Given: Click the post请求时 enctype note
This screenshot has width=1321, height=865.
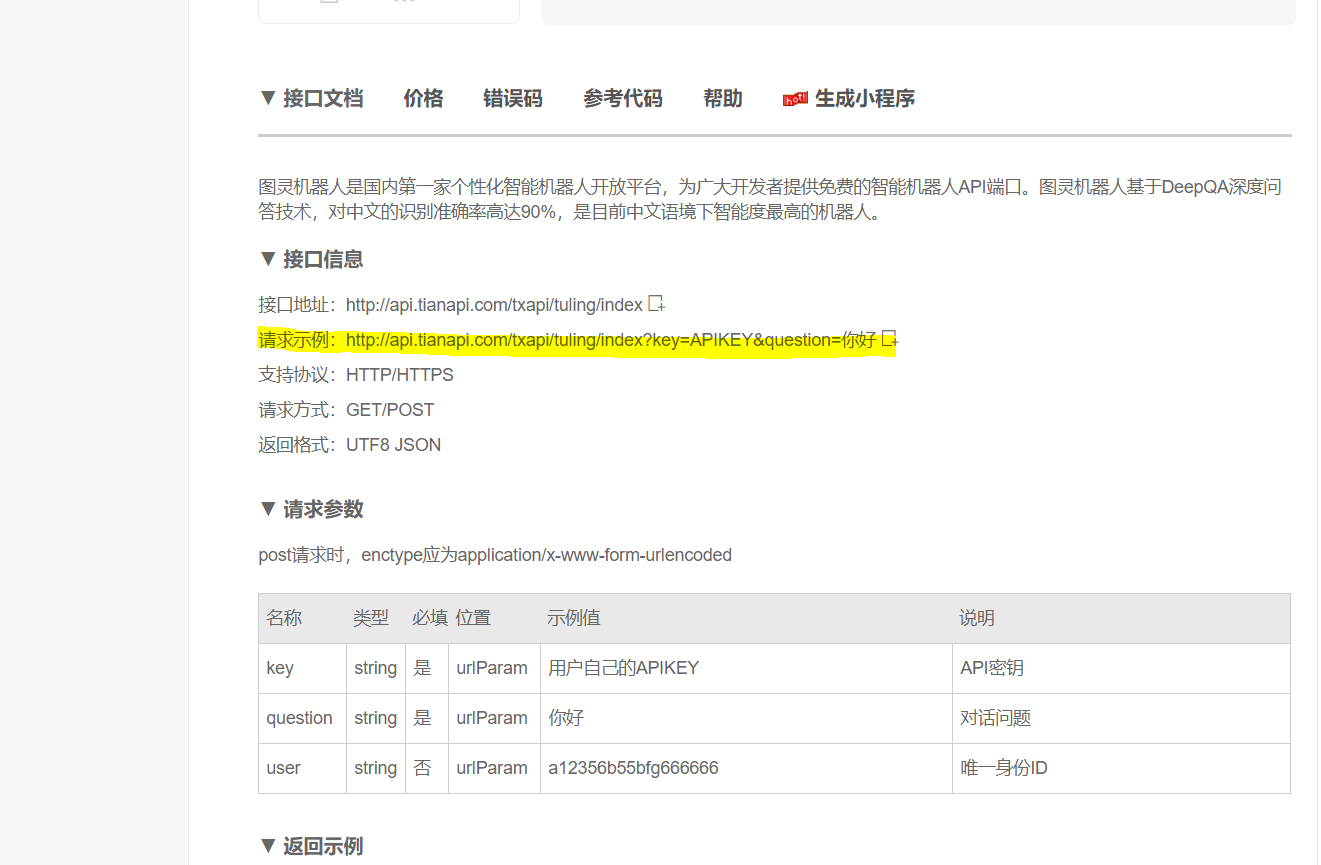Looking at the screenshot, I should coord(495,555).
